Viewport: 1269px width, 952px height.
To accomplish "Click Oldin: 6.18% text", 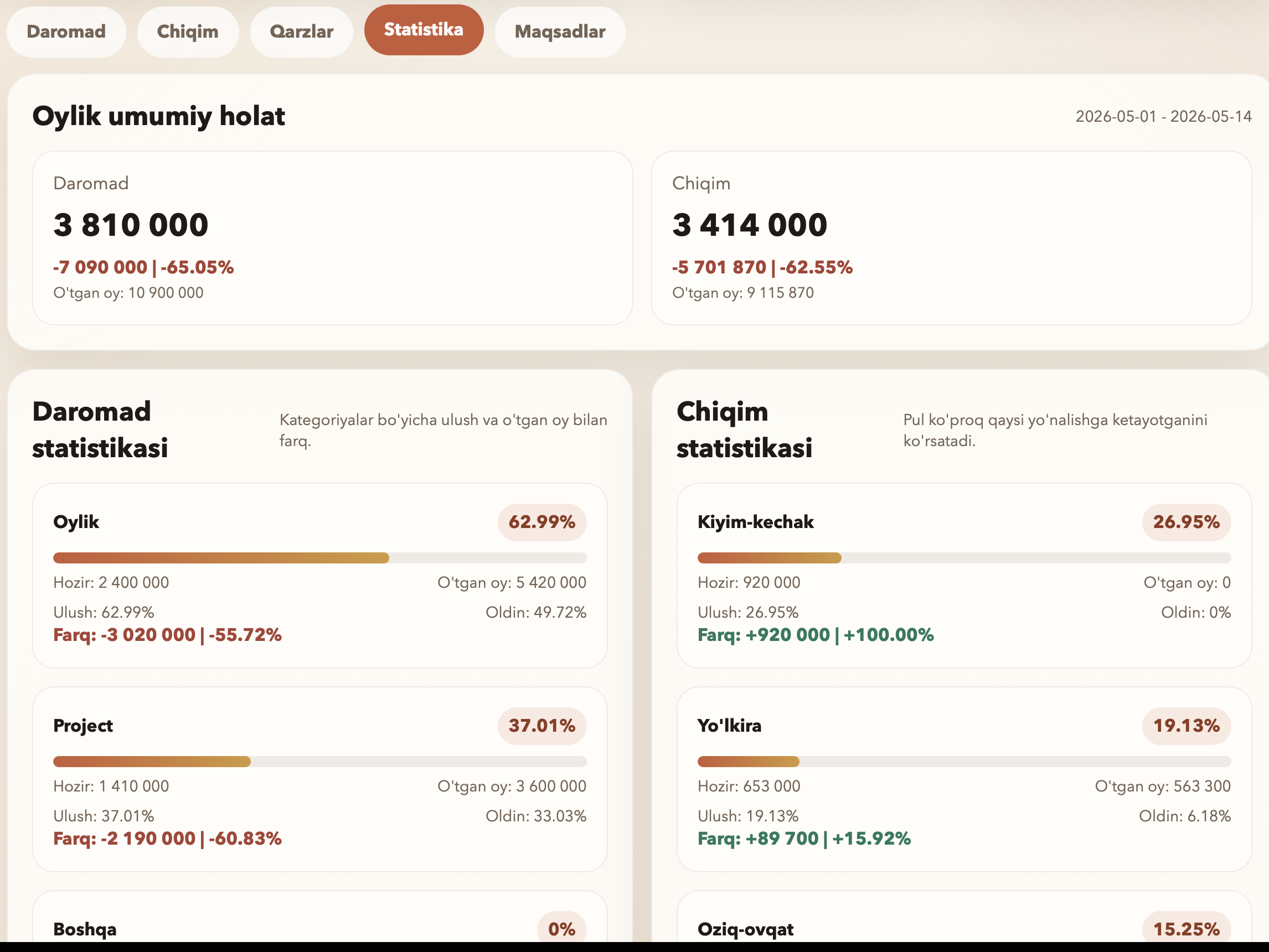I will pyautogui.click(x=1185, y=816).
